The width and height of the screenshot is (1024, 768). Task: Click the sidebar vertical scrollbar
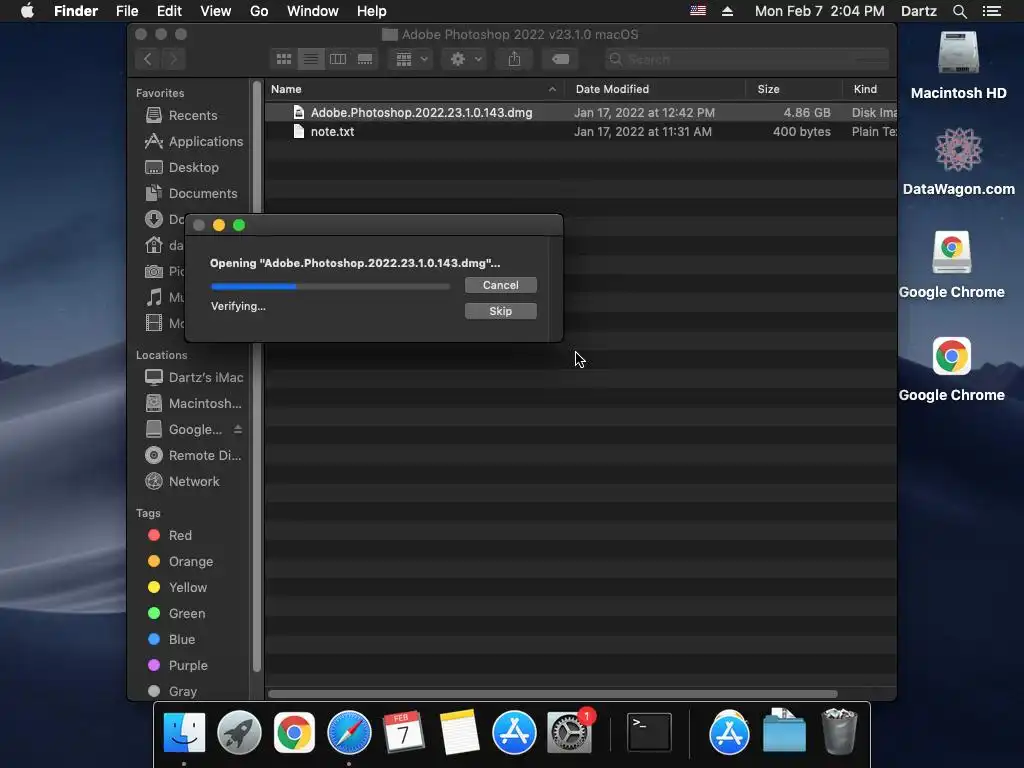click(x=257, y=376)
